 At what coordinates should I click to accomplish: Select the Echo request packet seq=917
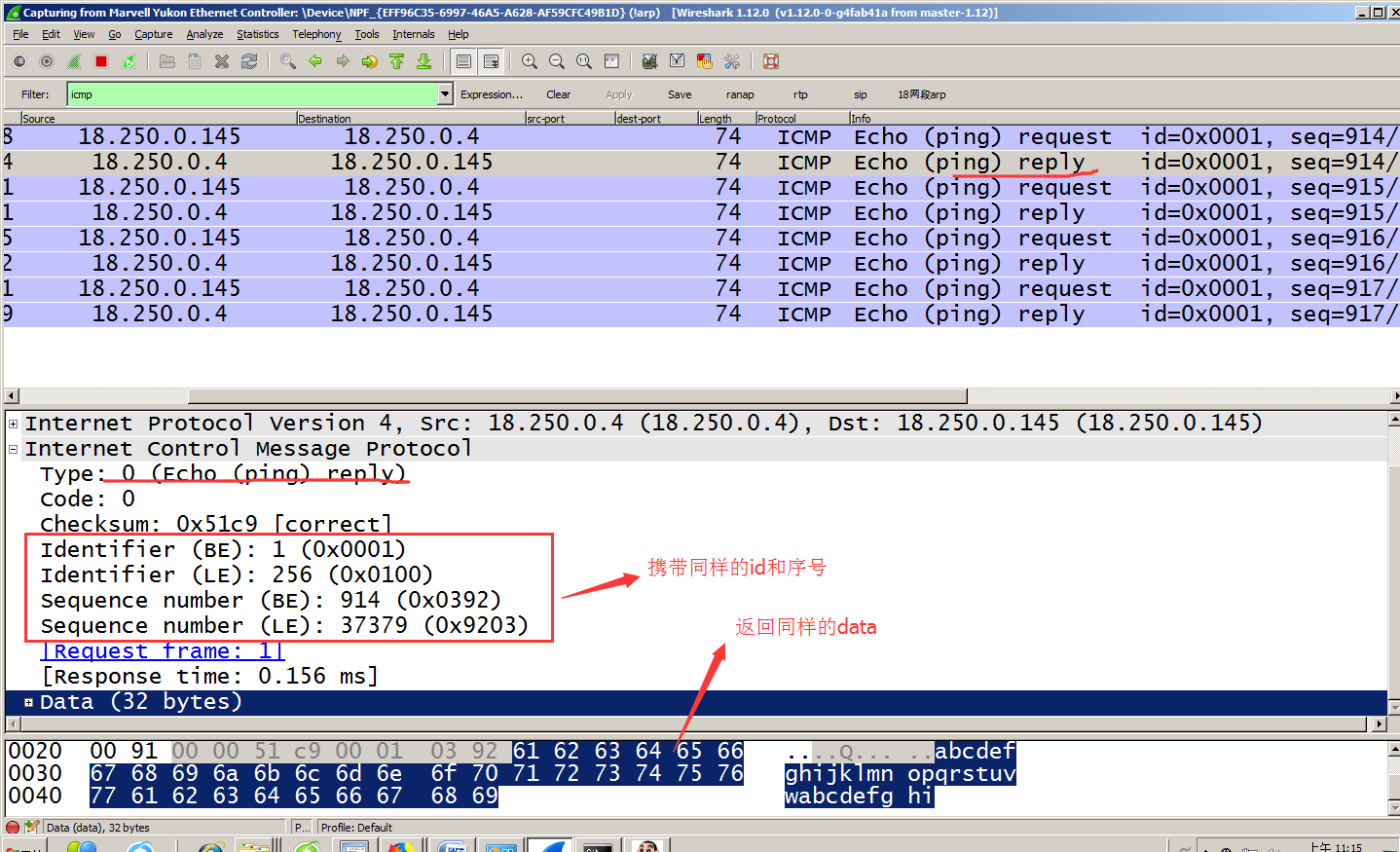coord(701,289)
